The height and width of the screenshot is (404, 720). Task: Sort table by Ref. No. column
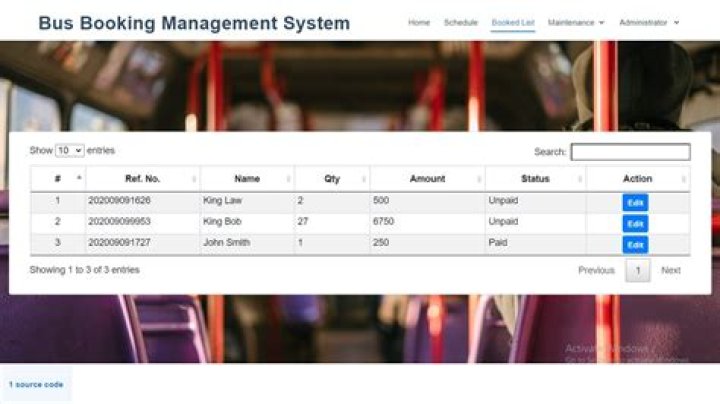coord(143,179)
